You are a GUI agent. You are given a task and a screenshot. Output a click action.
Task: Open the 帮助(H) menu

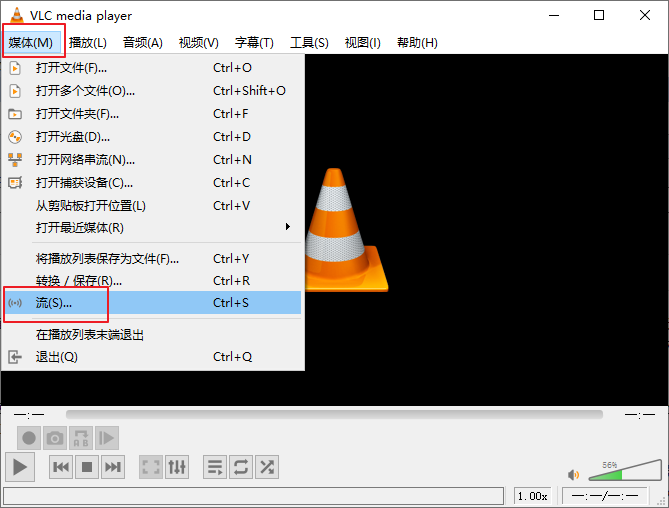[417, 43]
